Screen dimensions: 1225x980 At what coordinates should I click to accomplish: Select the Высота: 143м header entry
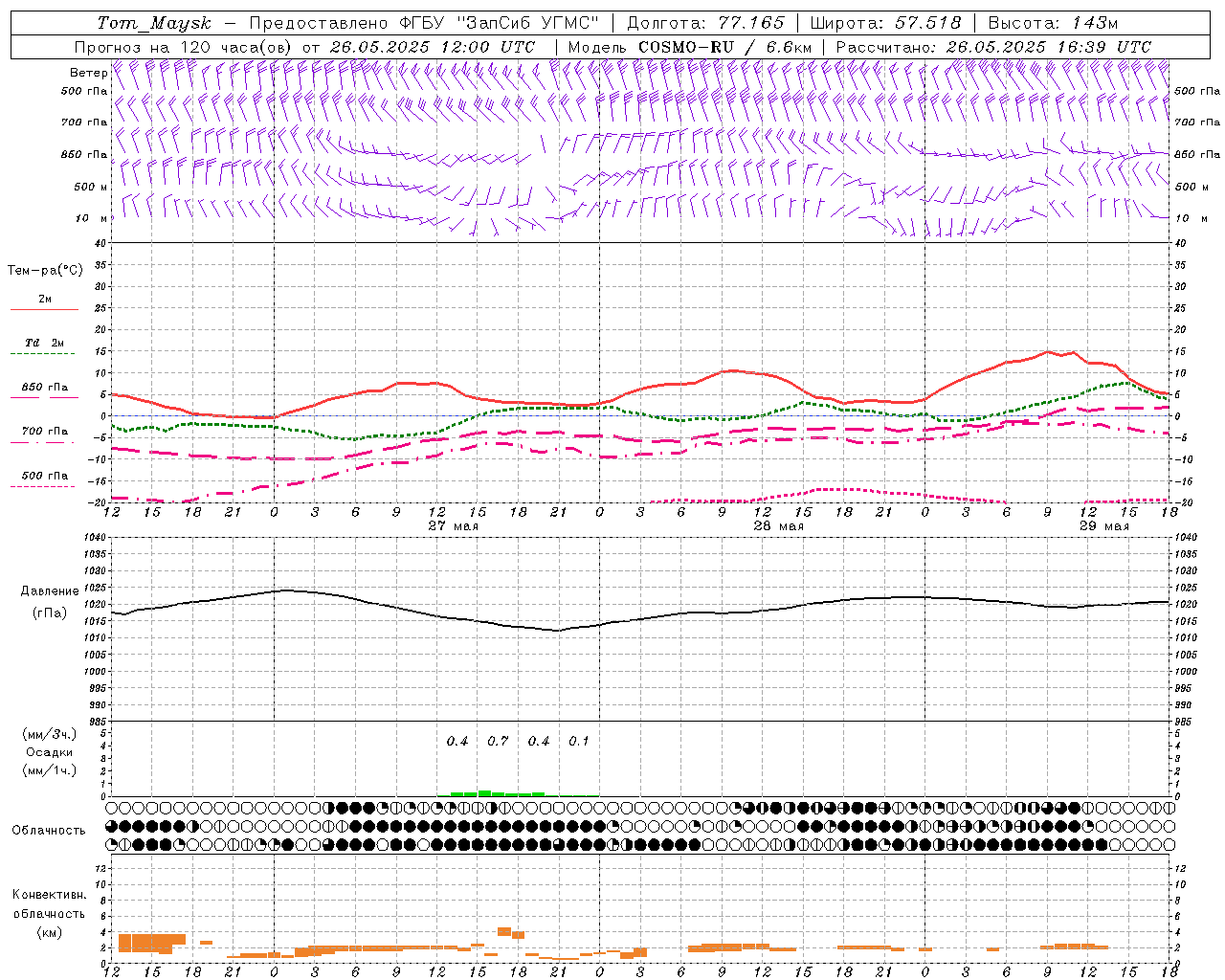(x=1053, y=23)
